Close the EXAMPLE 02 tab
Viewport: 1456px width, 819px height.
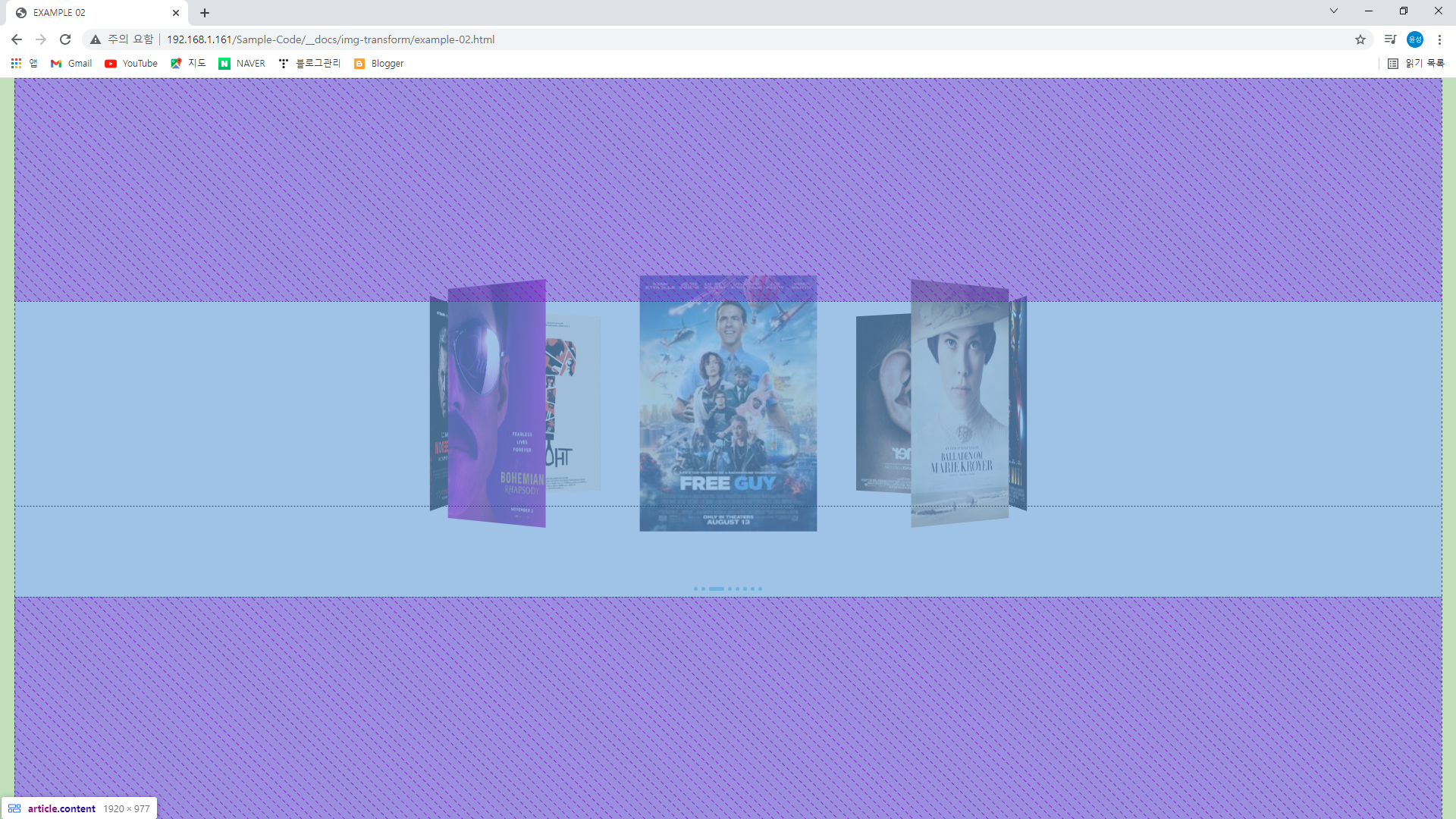pyautogui.click(x=176, y=13)
